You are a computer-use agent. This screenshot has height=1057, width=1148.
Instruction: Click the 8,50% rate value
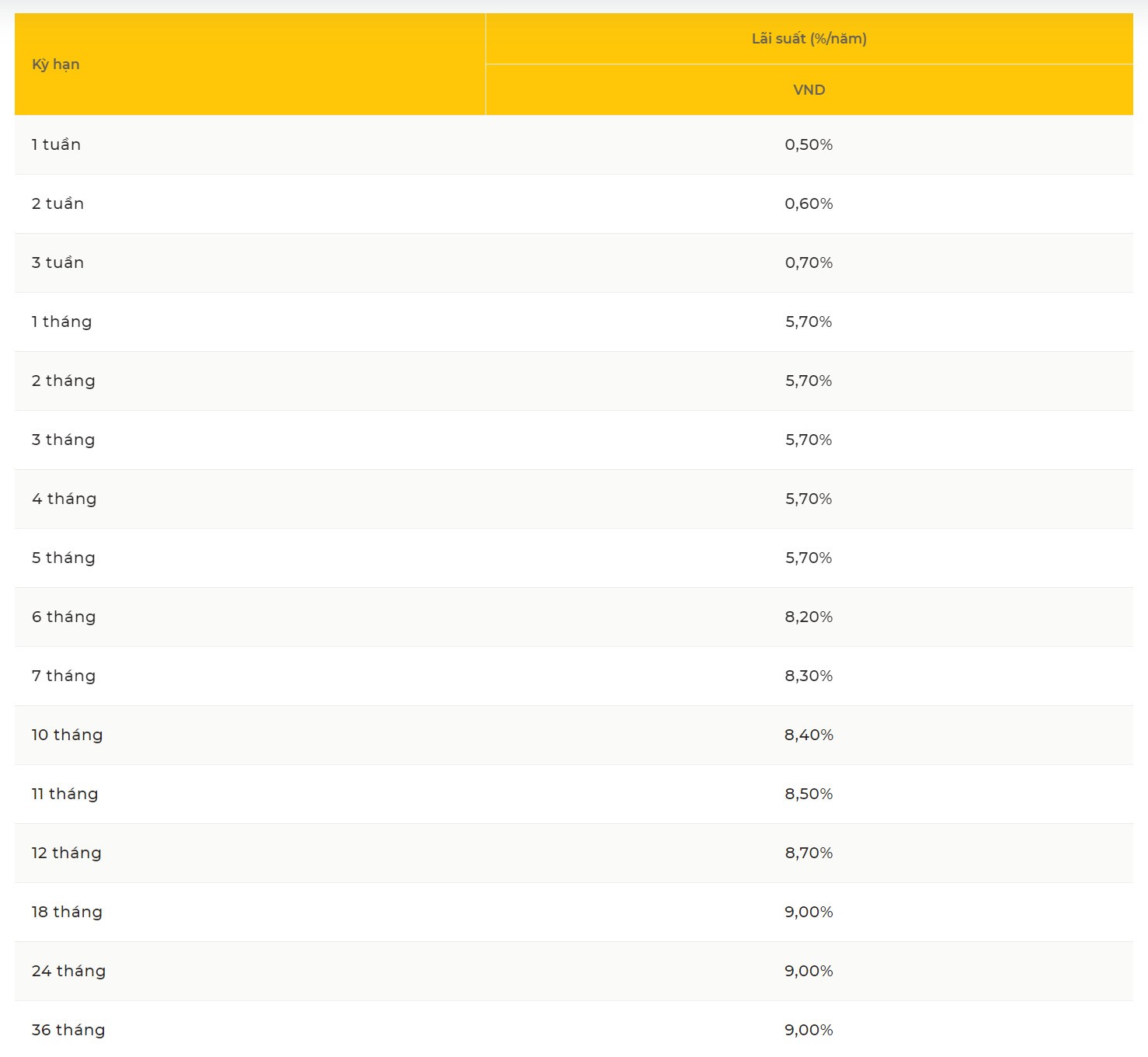tap(809, 794)
